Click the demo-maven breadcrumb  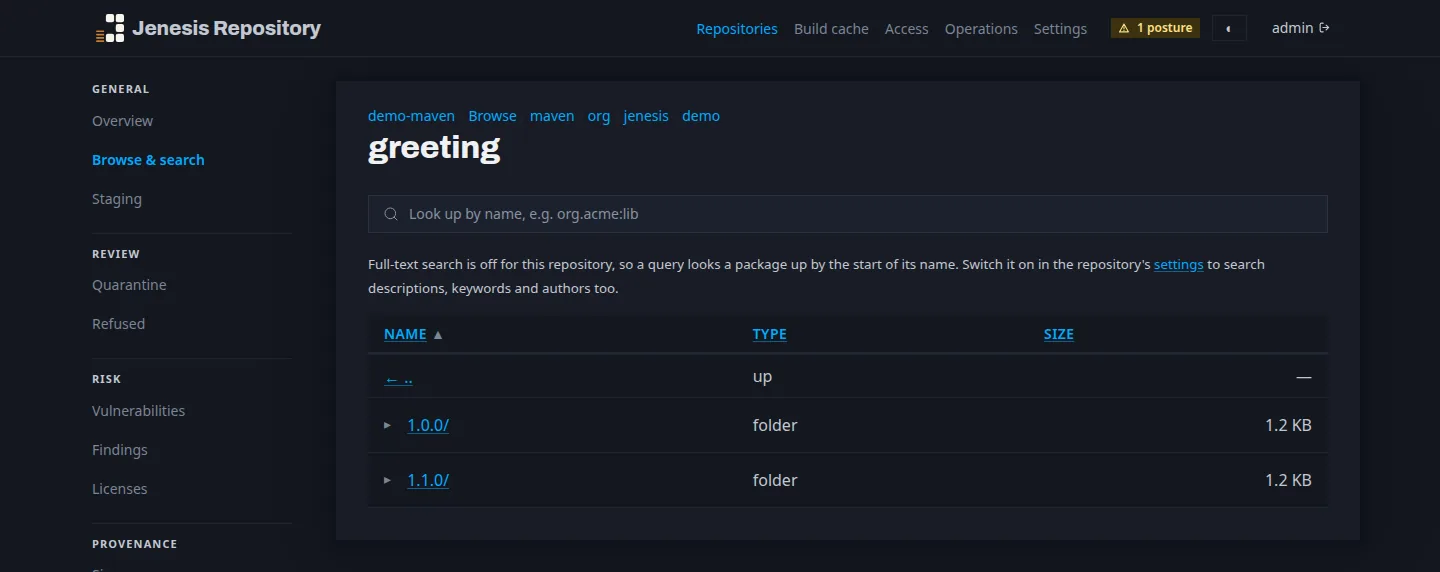coord(411,116)
